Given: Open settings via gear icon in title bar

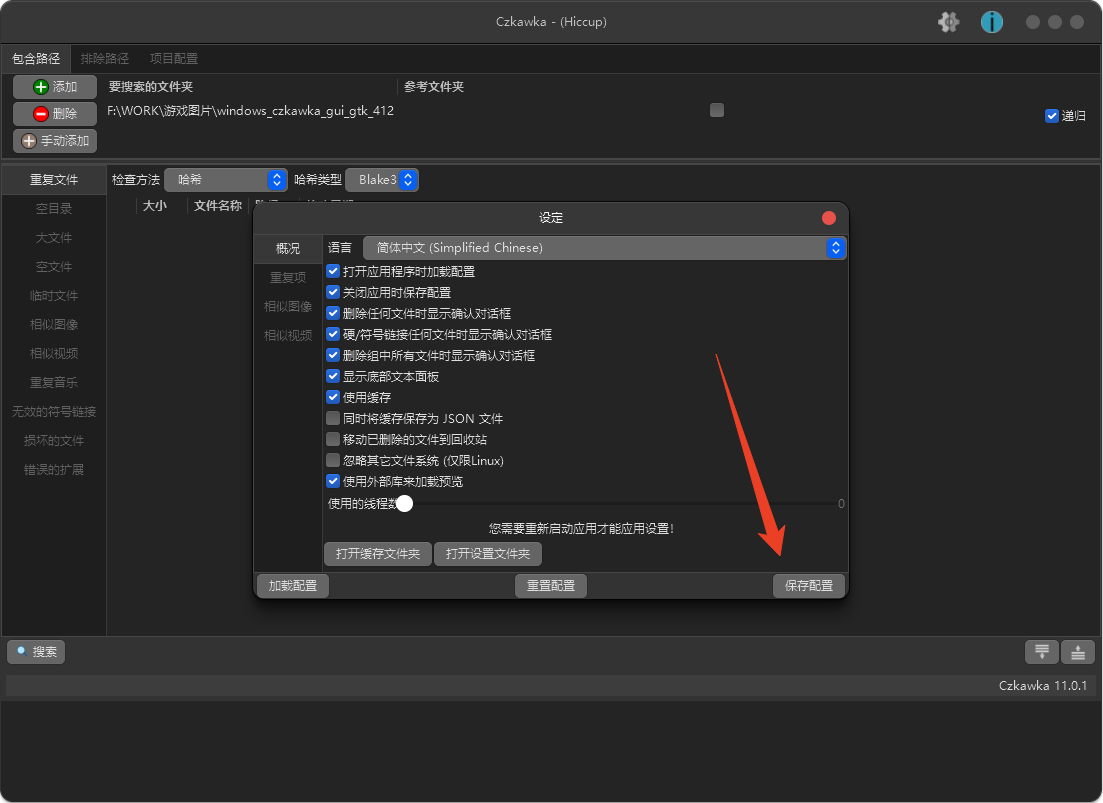Looking at the screenshot, I should tap(948, 21).
